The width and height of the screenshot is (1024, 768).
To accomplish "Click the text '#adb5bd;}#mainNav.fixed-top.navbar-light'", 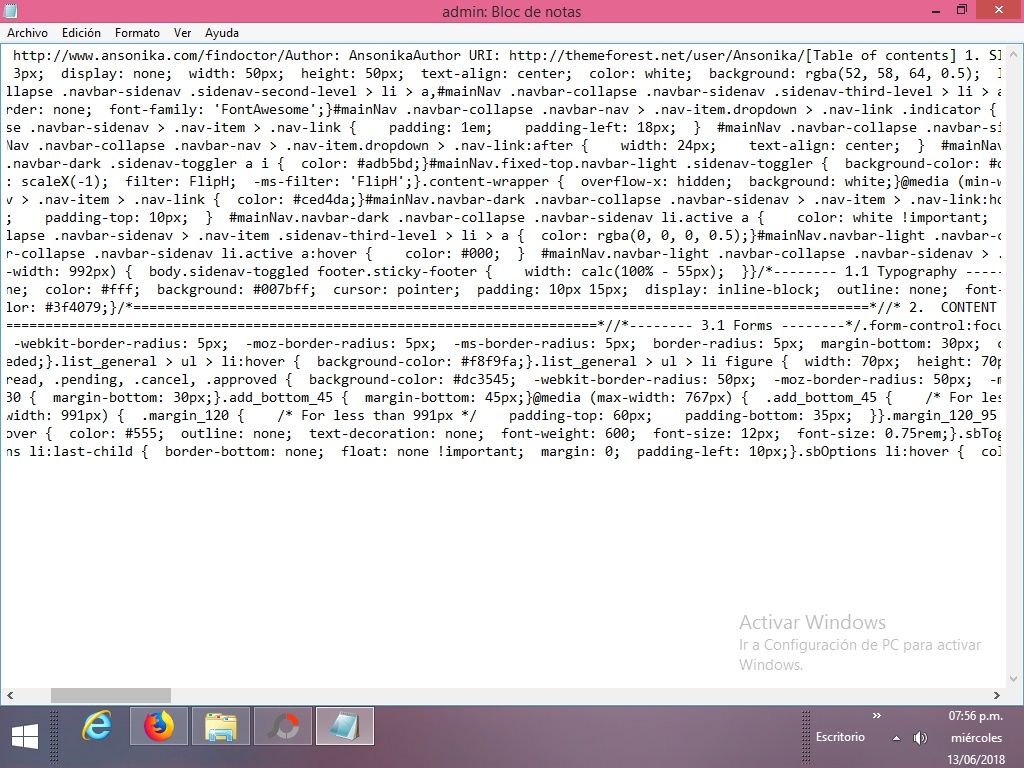I will tap(517, 164).
